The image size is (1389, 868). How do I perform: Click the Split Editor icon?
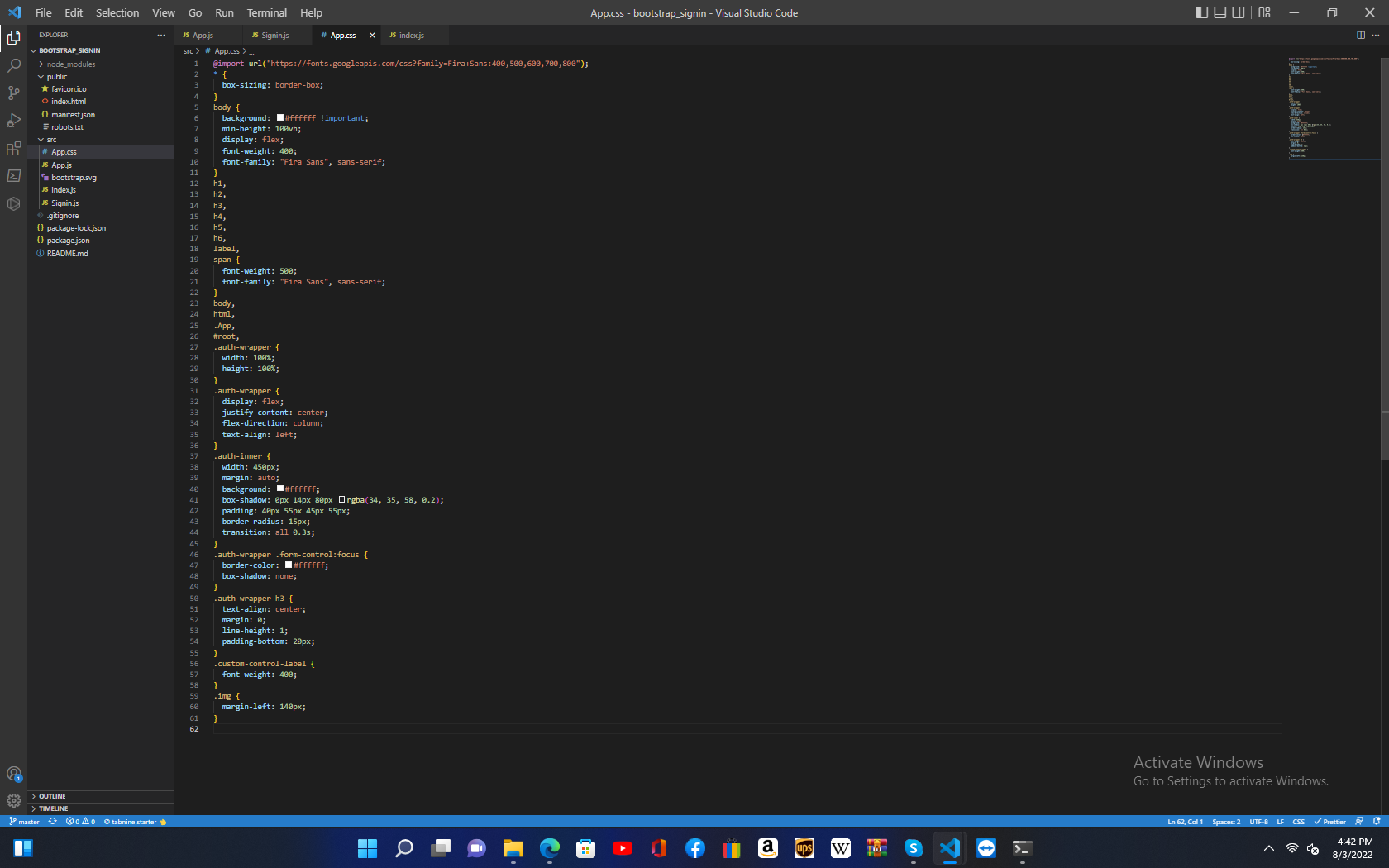[1361, 35]
